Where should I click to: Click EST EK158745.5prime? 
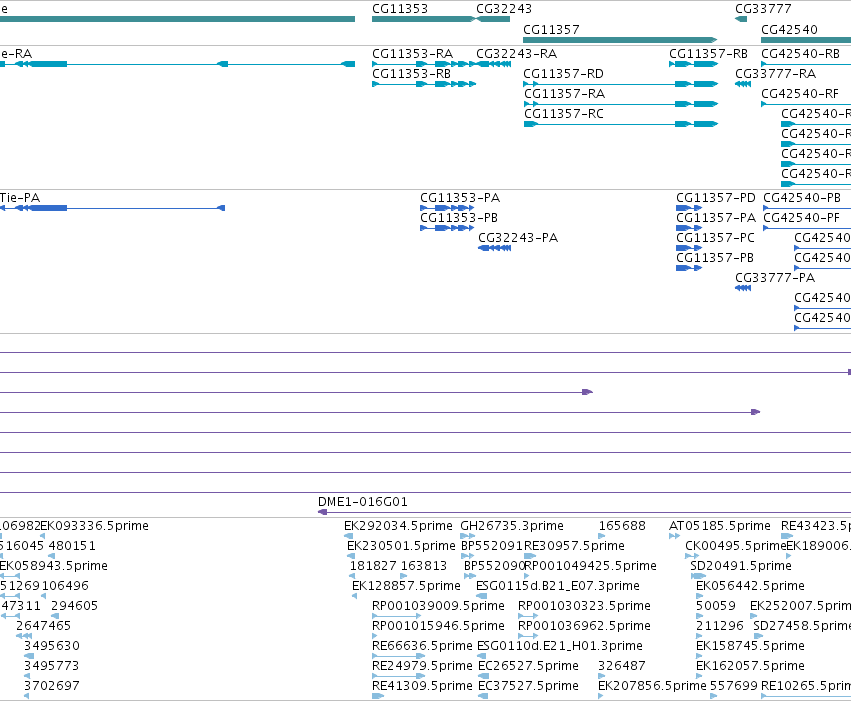tap(750, 646)
